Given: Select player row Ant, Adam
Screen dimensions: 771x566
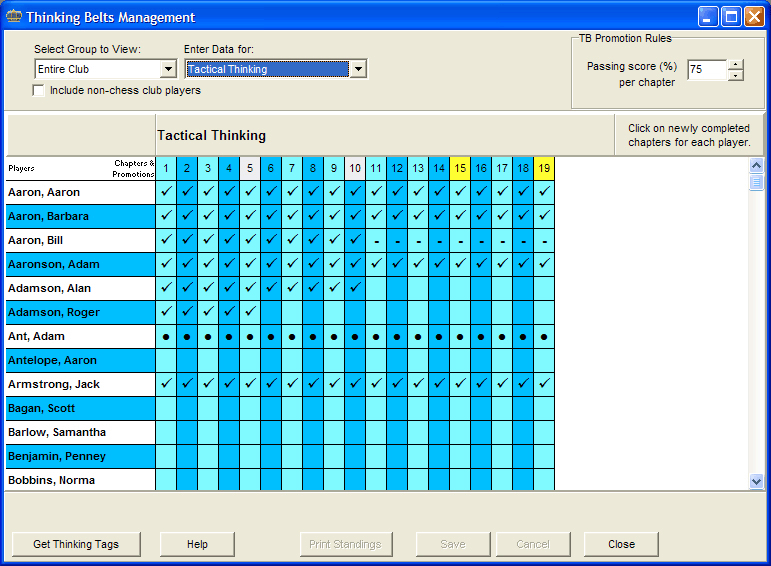Looking at the screenshot, I should coord(81,336).
